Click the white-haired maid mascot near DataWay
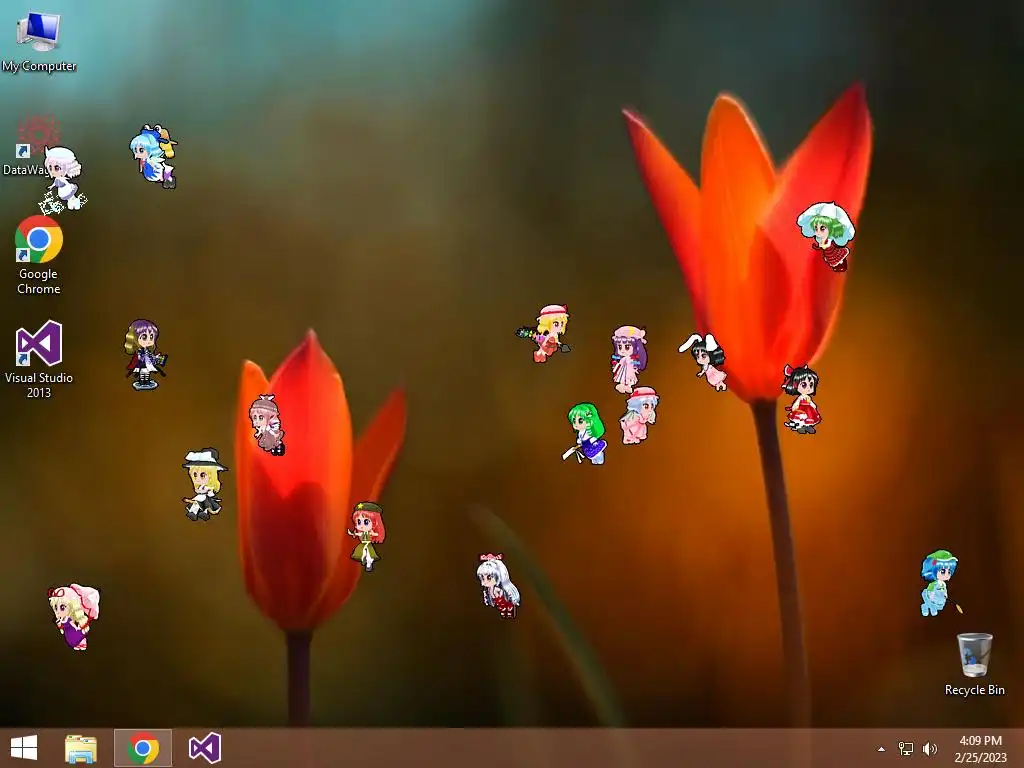Screen dimensions: 1024x768 (63, 180)
